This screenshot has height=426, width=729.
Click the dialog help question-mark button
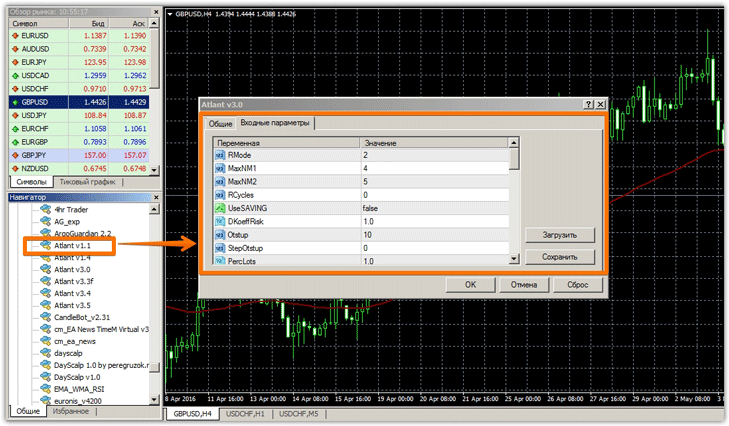point(587,103)
